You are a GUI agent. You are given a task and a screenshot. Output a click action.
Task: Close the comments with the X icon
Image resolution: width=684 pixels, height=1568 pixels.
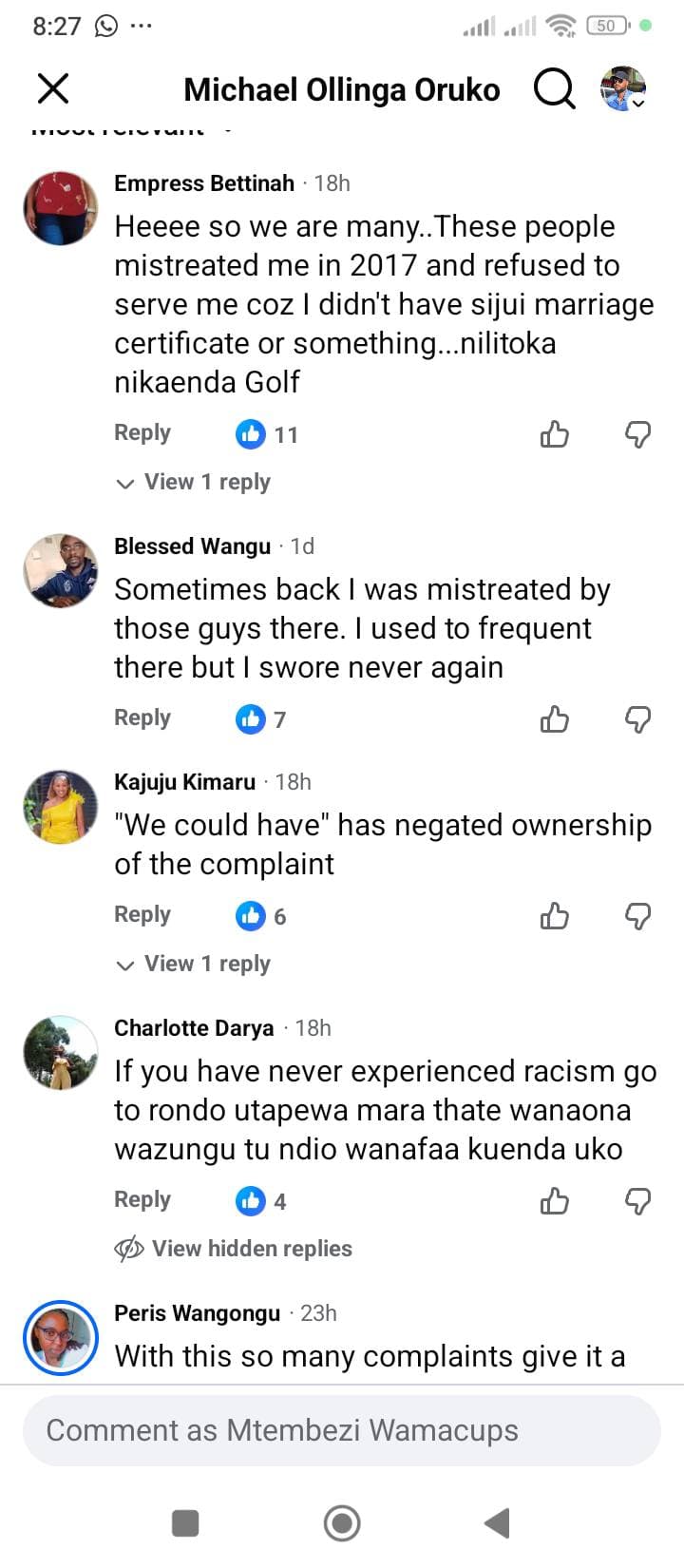53,89
